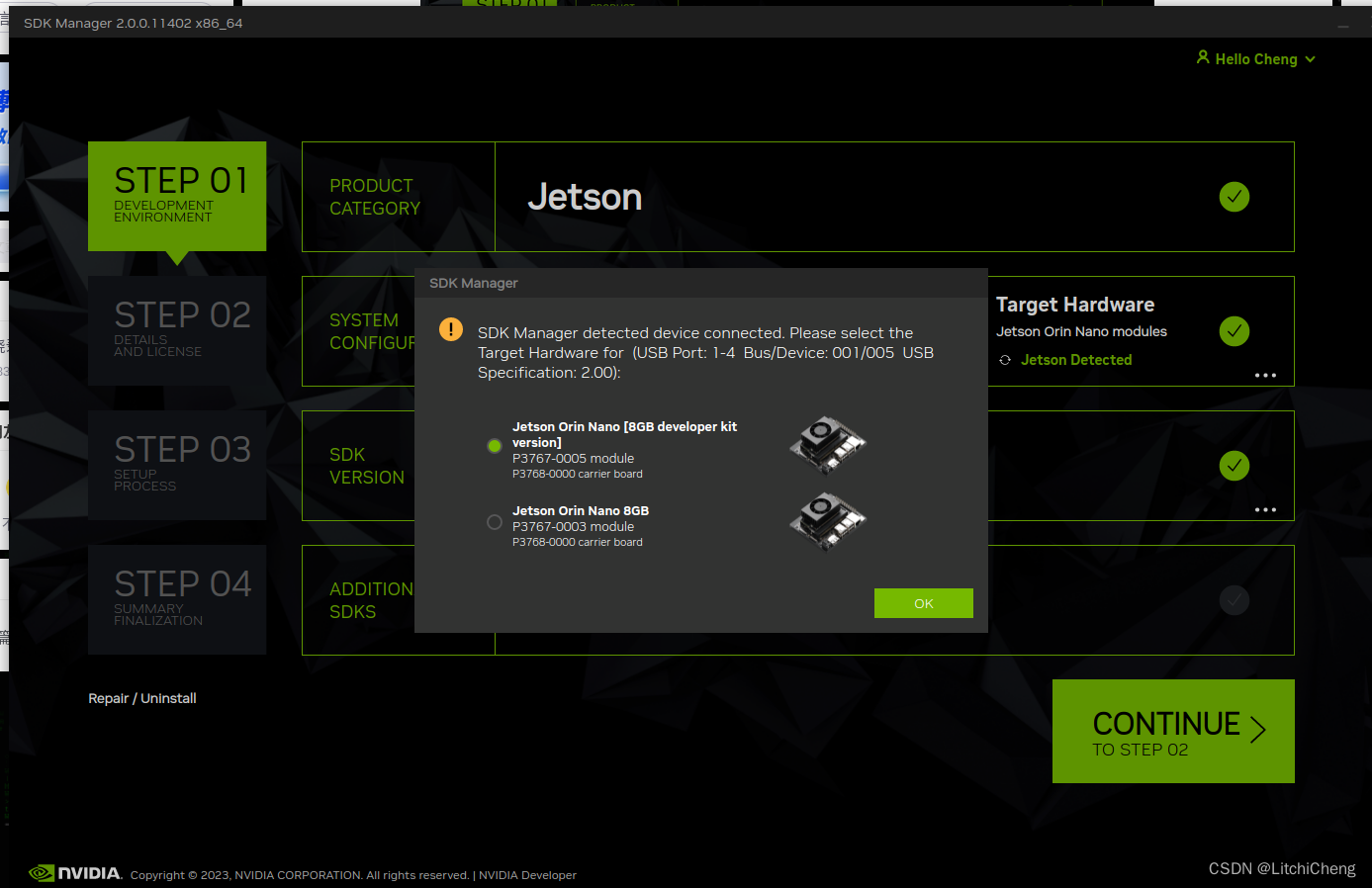Viewport: 1372px width, 888px height.
Task: Switch to STEP 04 Summary Finalization
Action: [176, 598]
